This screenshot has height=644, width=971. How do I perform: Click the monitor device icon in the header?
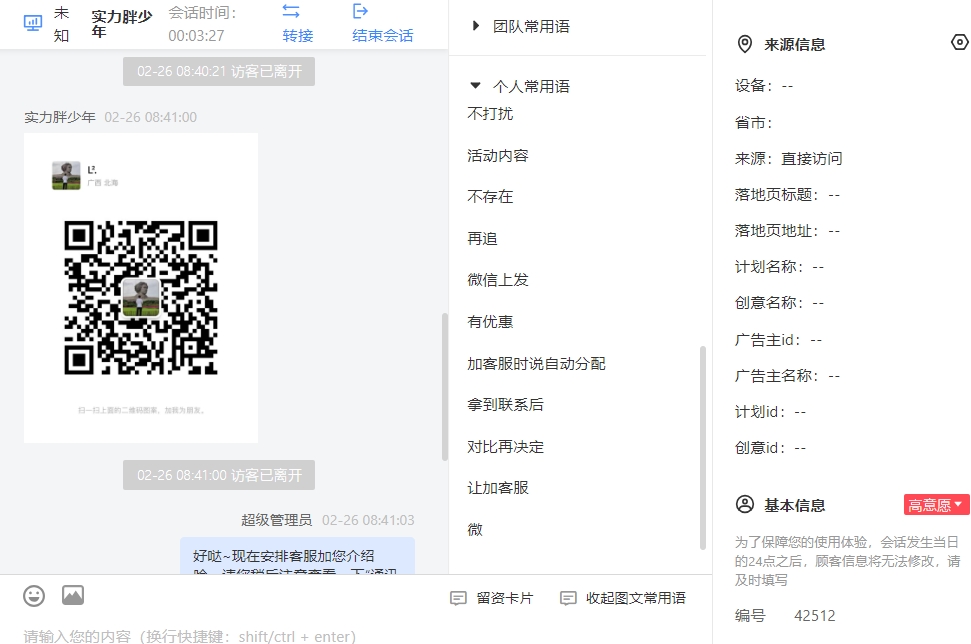coord(33,24)
